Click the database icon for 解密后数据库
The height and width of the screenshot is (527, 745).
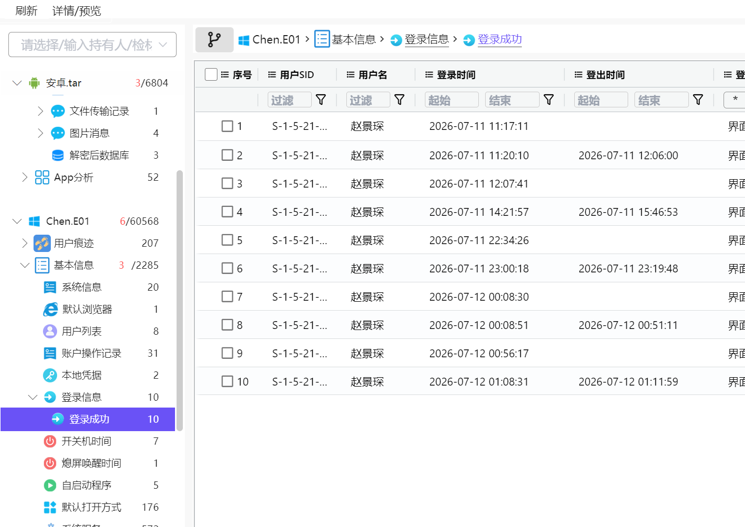click(x=57, y=155)
